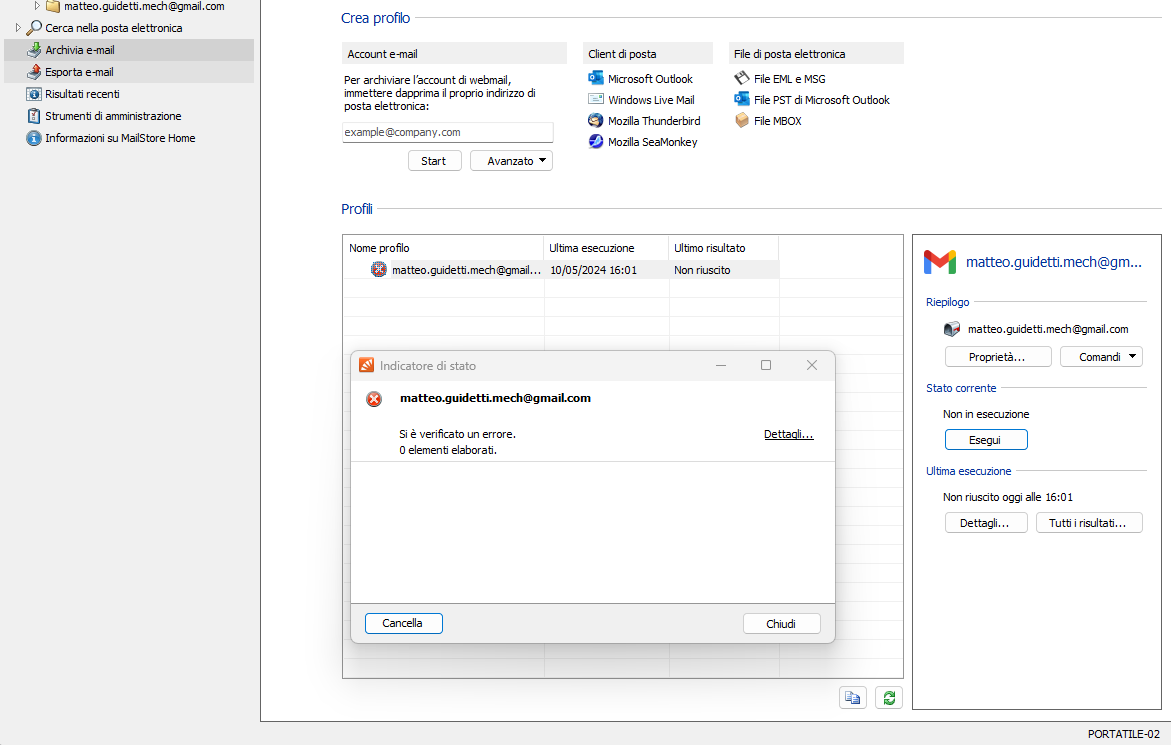
Task: Open Esporta e-mail in sidebar
Action: coord(79,72)
